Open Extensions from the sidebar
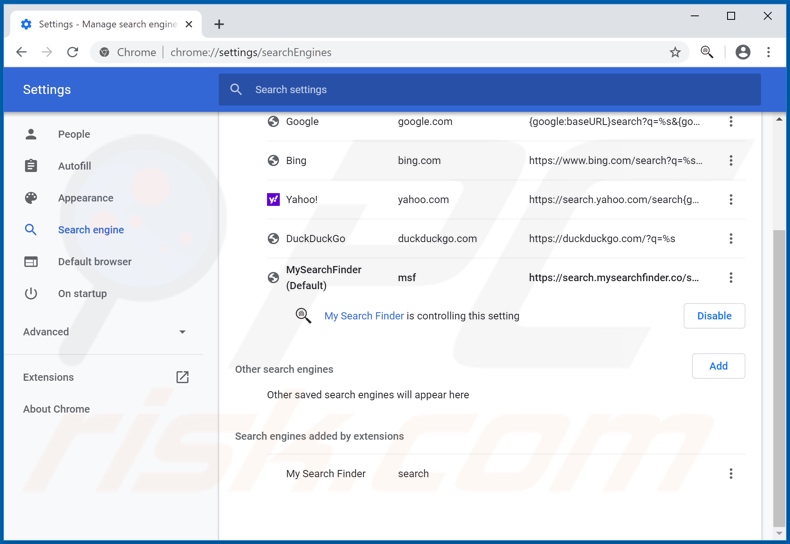 pos(48,377)
